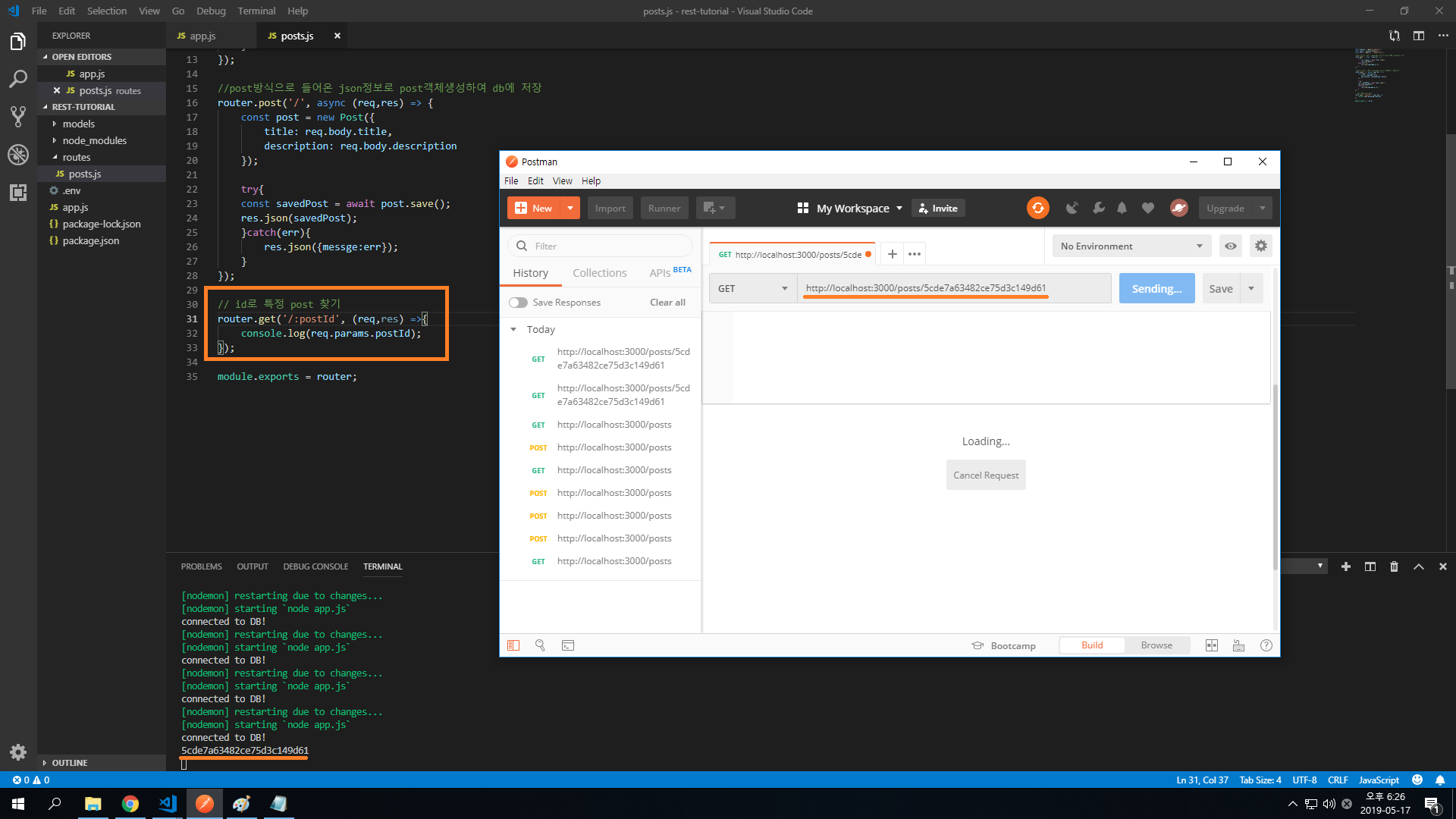Open the Source Control activity icon
This screenshot has height=819, width=1456.
[18, 116]
